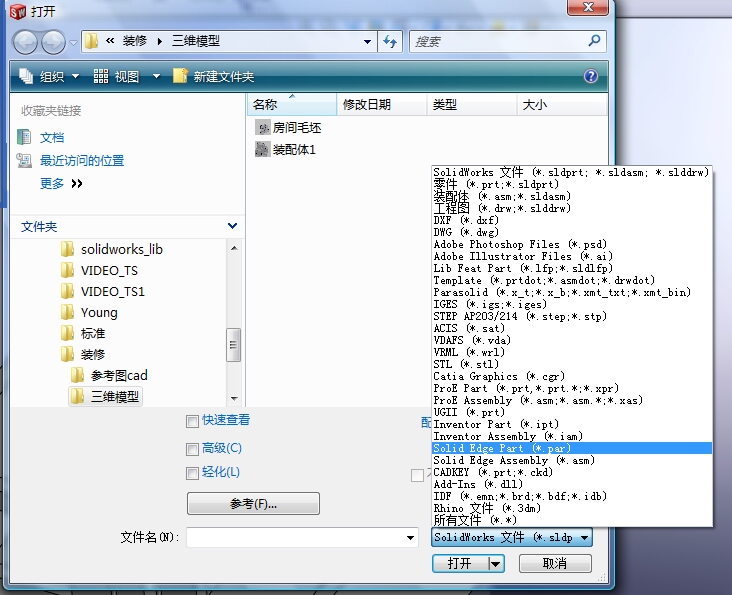This screenshot has width=732, height=595.
Task: Choose 零件 (*.prt;*.sldprt) file type
Action: click(x=572, y=184)
